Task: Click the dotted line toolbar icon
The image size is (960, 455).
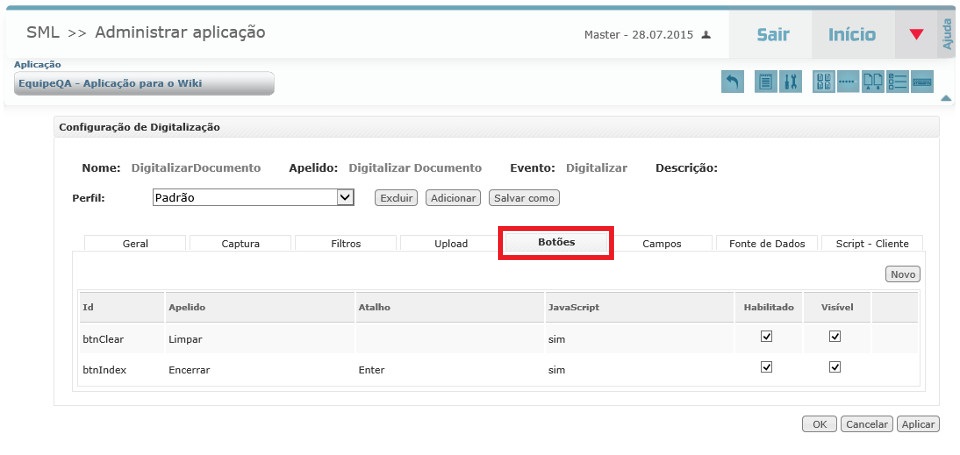Action: point(848,83)
